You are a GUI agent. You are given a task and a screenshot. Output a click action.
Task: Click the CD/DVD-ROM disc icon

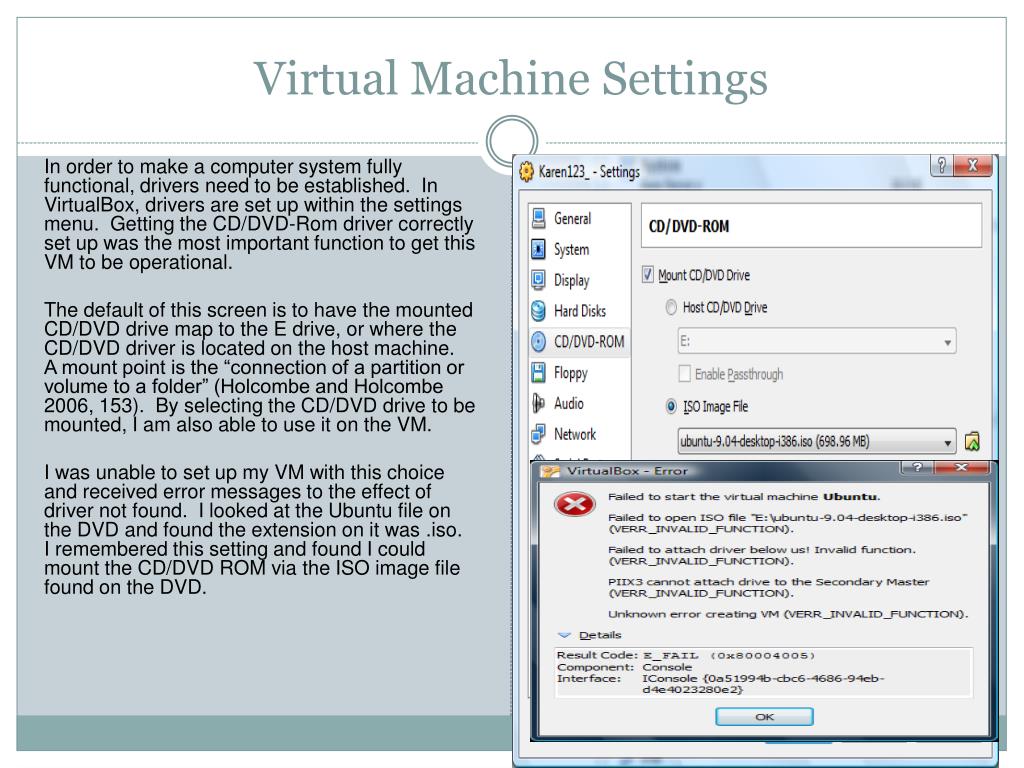click(539, 342)
